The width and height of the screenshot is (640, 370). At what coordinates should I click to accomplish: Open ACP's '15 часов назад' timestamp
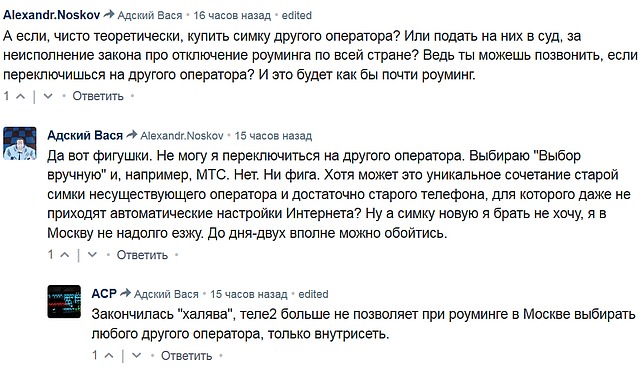click(249, 294)
